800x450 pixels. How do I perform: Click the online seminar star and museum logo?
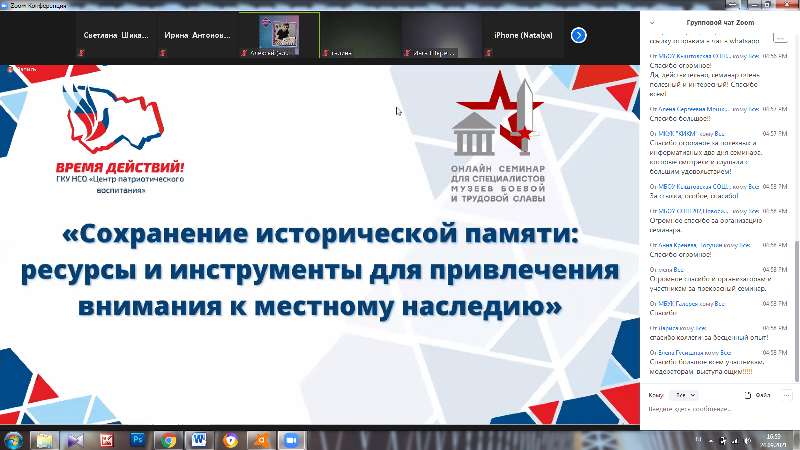498,137
